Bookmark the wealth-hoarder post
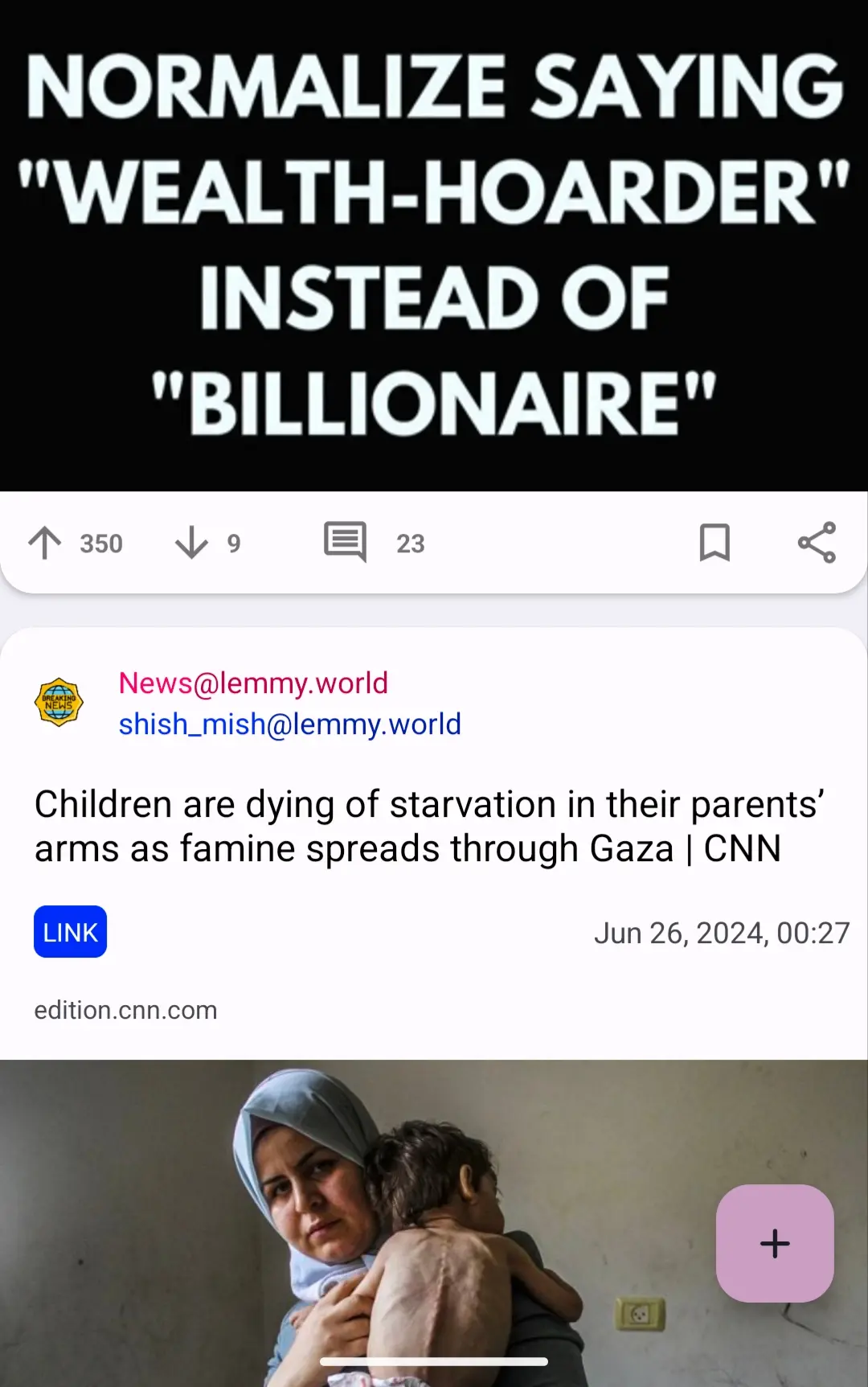 tap(714, 542)
